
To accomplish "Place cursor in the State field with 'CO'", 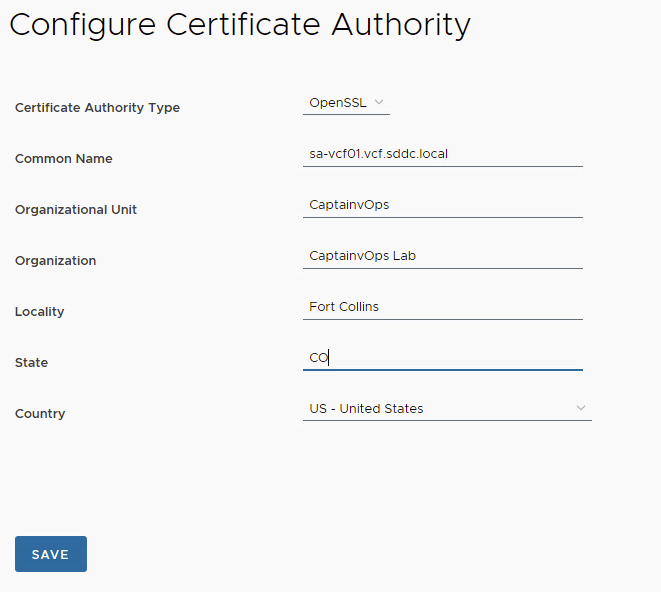I will 442,357.
